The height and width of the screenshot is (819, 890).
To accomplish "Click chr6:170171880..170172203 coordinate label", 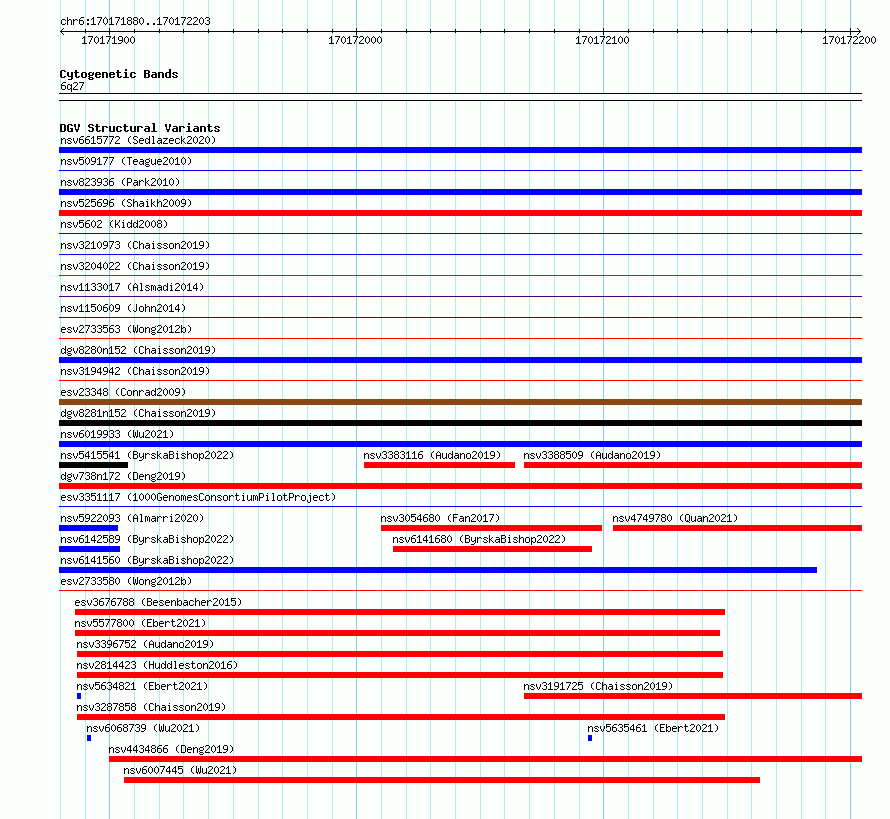I will (x=135, y=21).
